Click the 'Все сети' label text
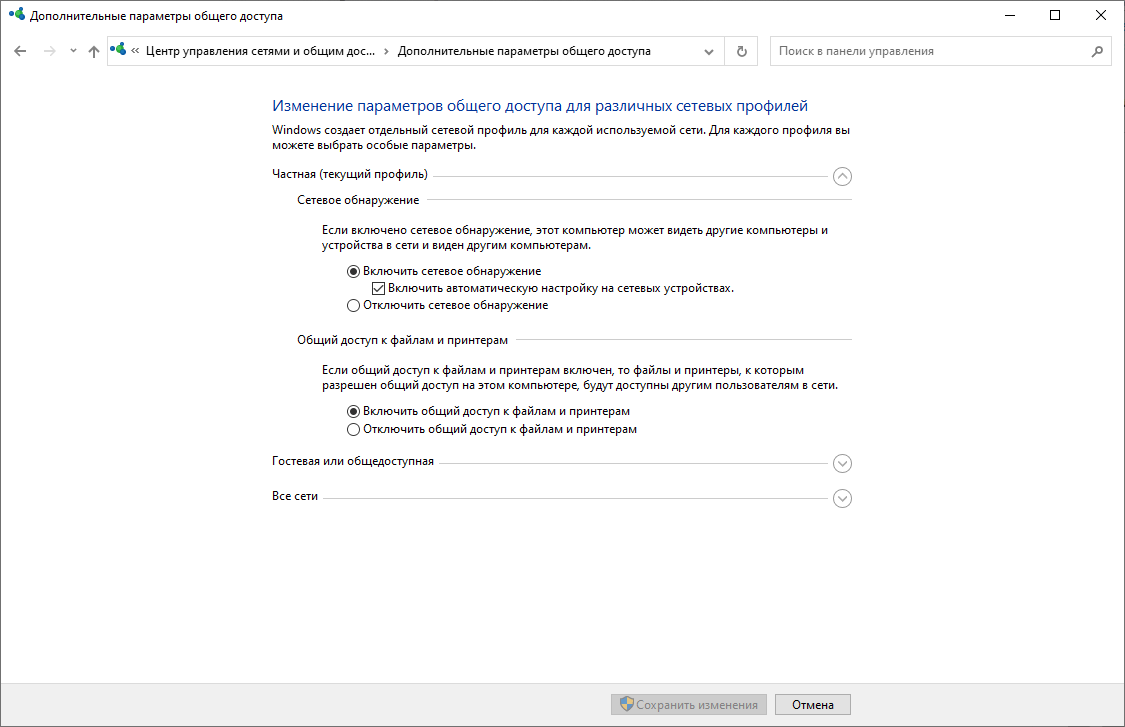The width and height of the screenshot is (1125, 727). click(x=295, y=496)
